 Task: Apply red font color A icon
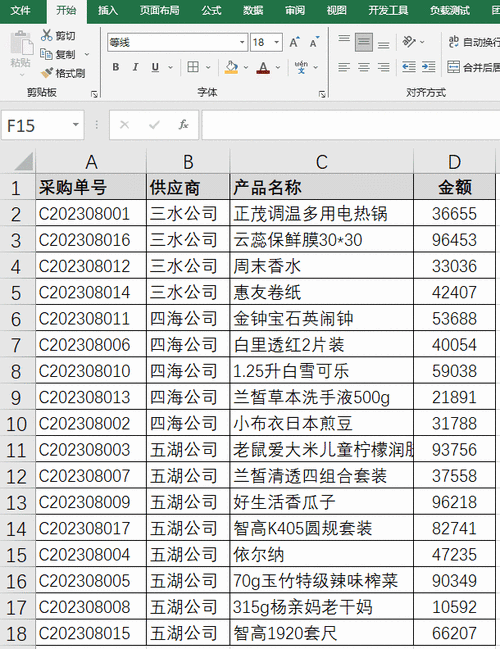tap(263, 67)
